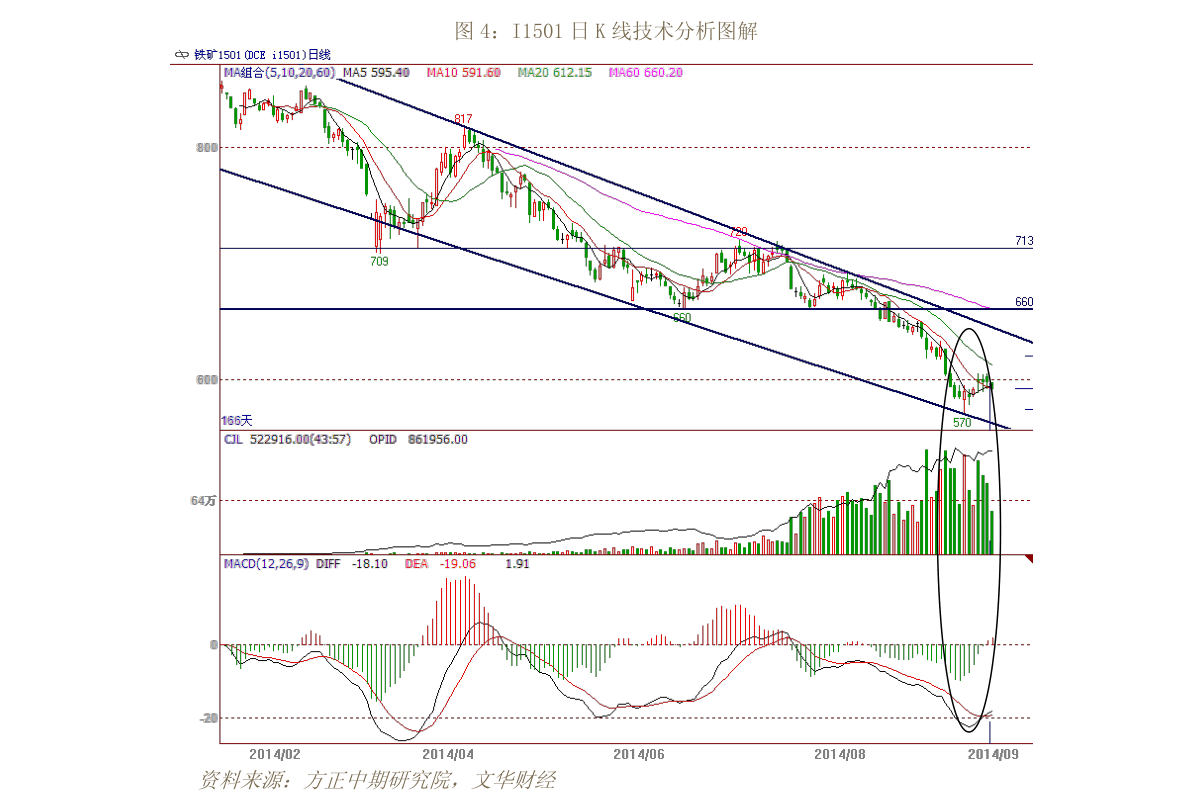Click the MA20 612.15 legend label
1191x810 pixels.
554,73
